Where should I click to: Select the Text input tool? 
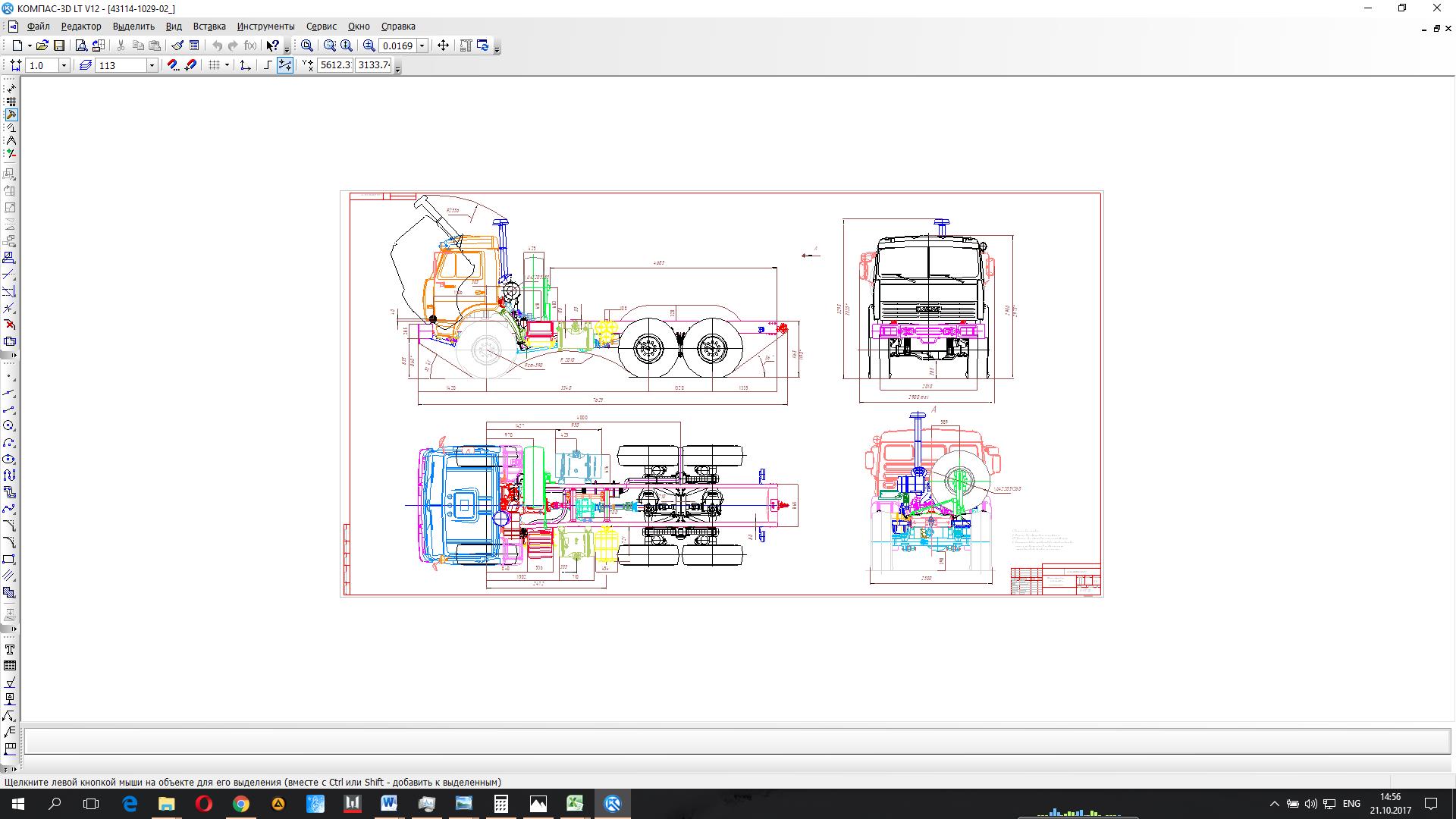coord(9,650)
